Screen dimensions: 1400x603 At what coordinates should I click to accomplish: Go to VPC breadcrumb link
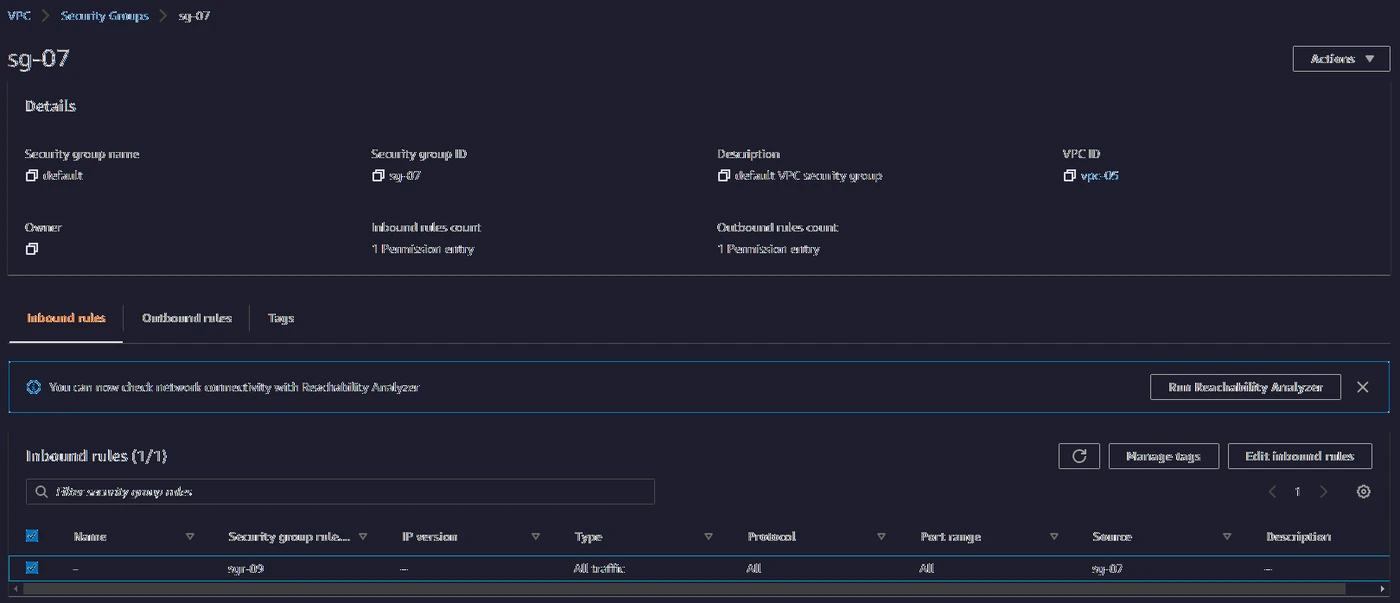coord(19,16)
